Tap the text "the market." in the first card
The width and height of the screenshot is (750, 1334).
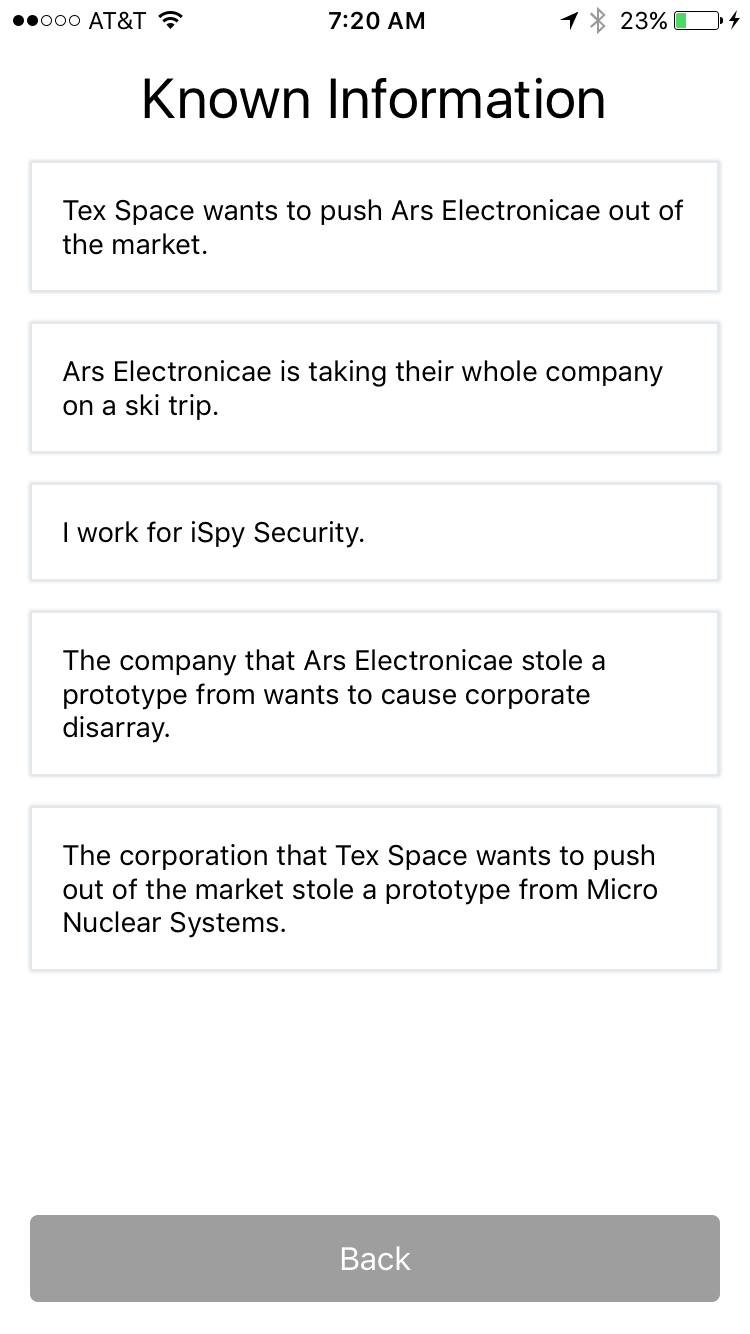pyautogui.click(x=135, y=245)
